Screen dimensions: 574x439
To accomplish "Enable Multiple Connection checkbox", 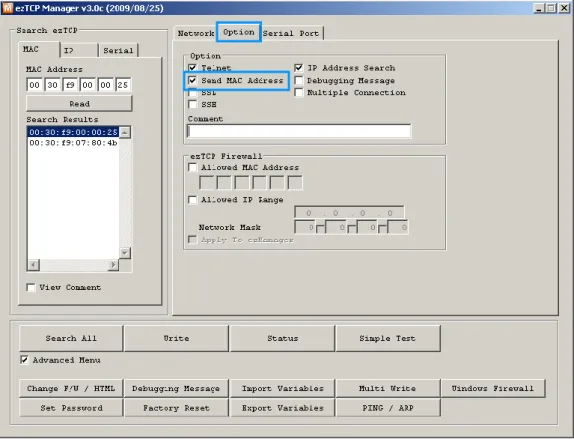I will 299,93.
